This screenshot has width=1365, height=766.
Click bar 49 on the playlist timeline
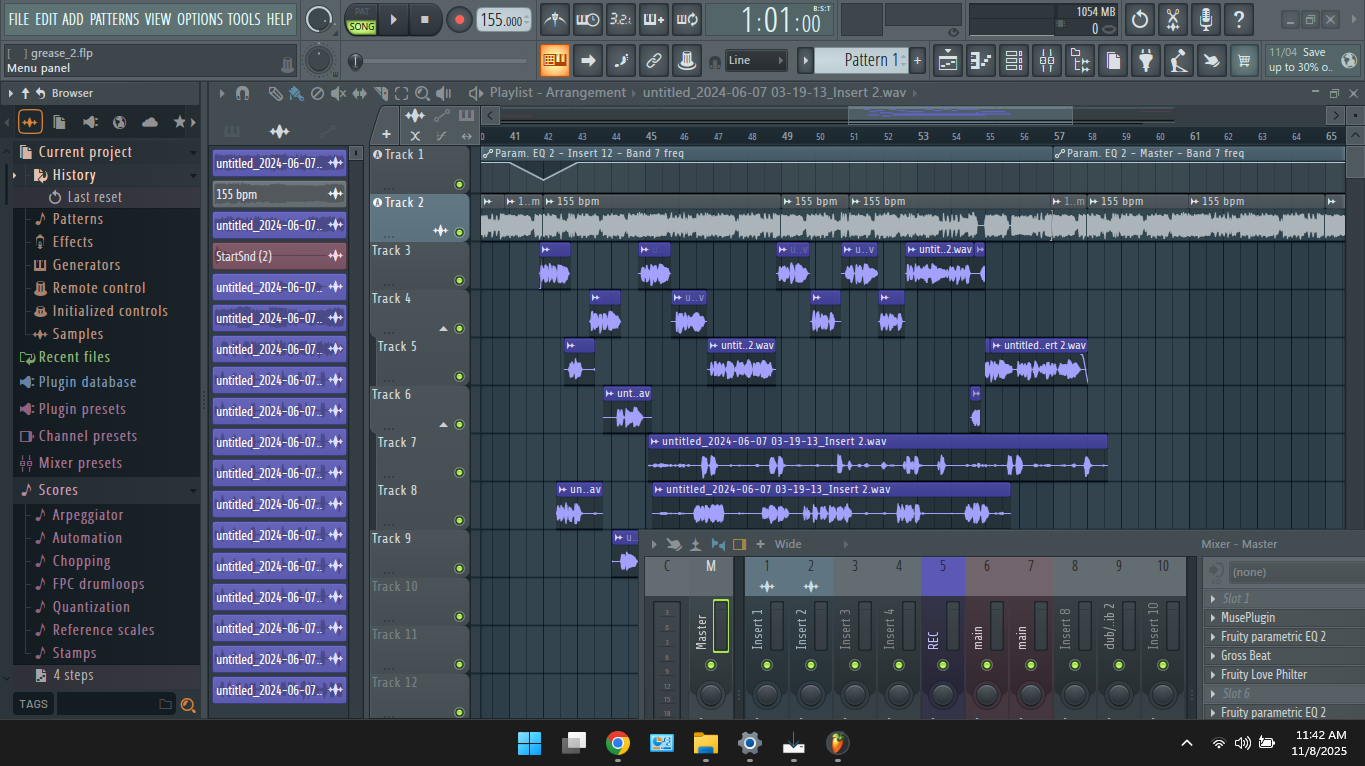788,136
